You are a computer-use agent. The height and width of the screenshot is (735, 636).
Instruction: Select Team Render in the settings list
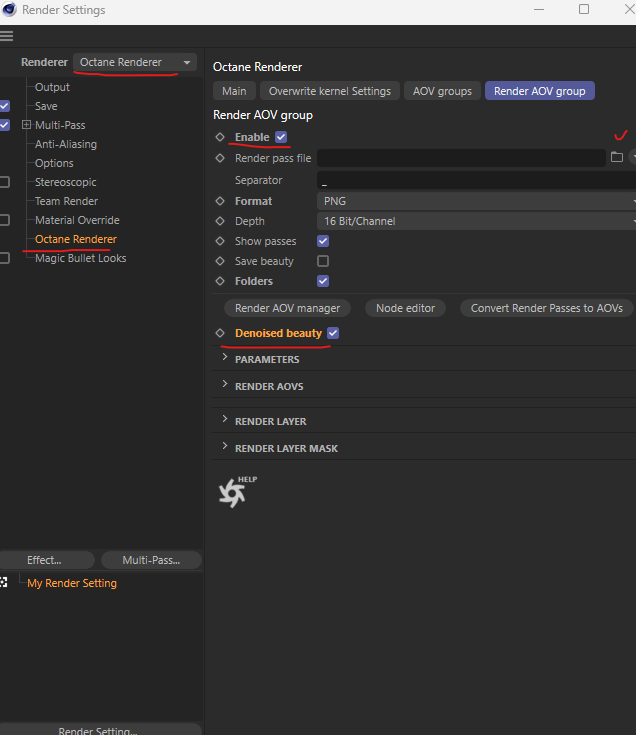[66, 201]
